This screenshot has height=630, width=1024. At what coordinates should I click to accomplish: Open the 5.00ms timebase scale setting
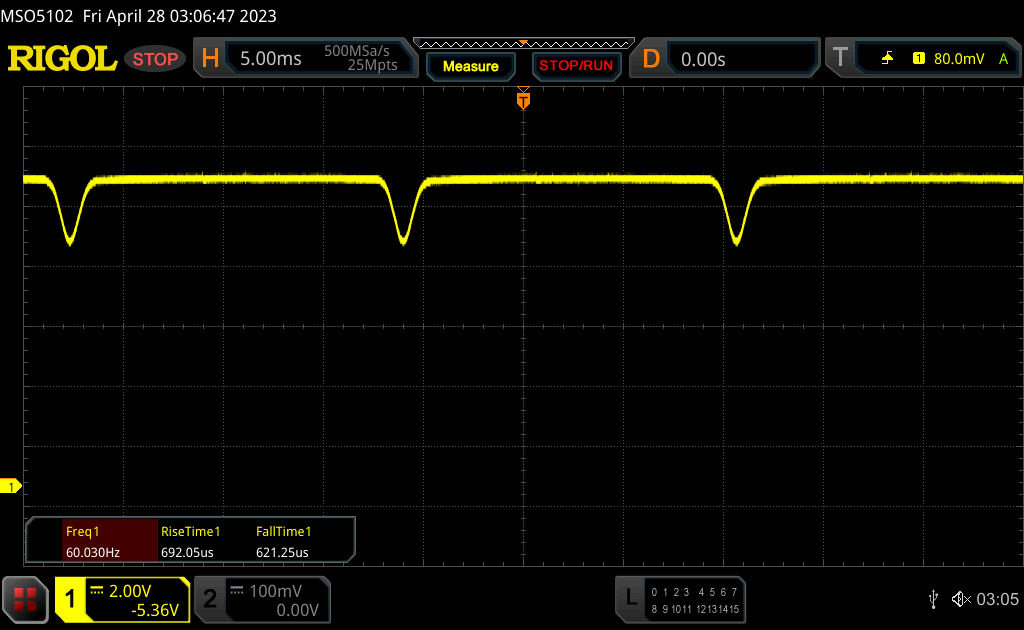point(270,59)
